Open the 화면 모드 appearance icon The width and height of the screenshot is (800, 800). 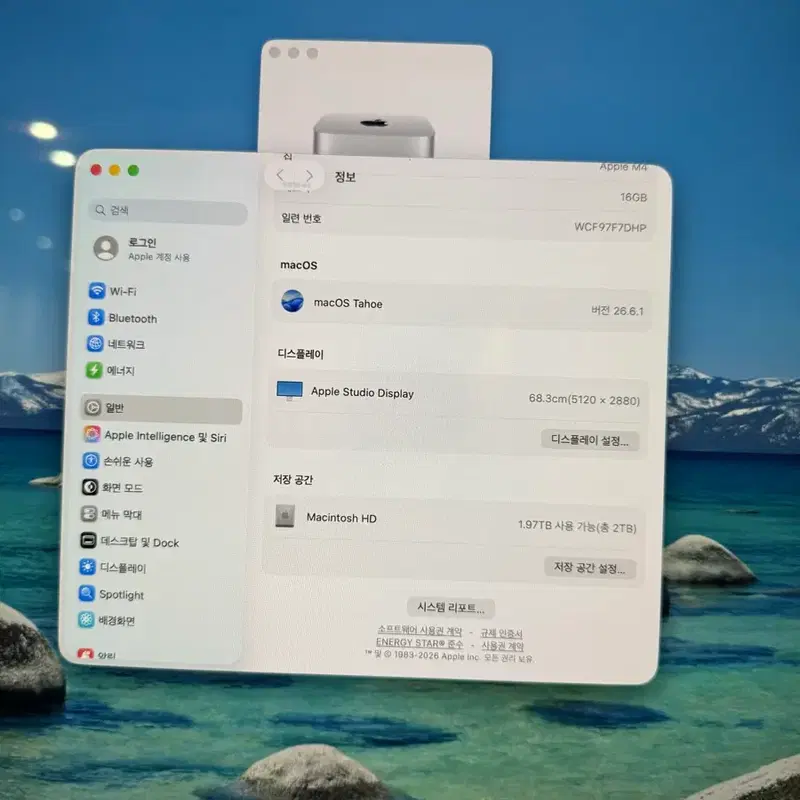[x=90, y=487]
